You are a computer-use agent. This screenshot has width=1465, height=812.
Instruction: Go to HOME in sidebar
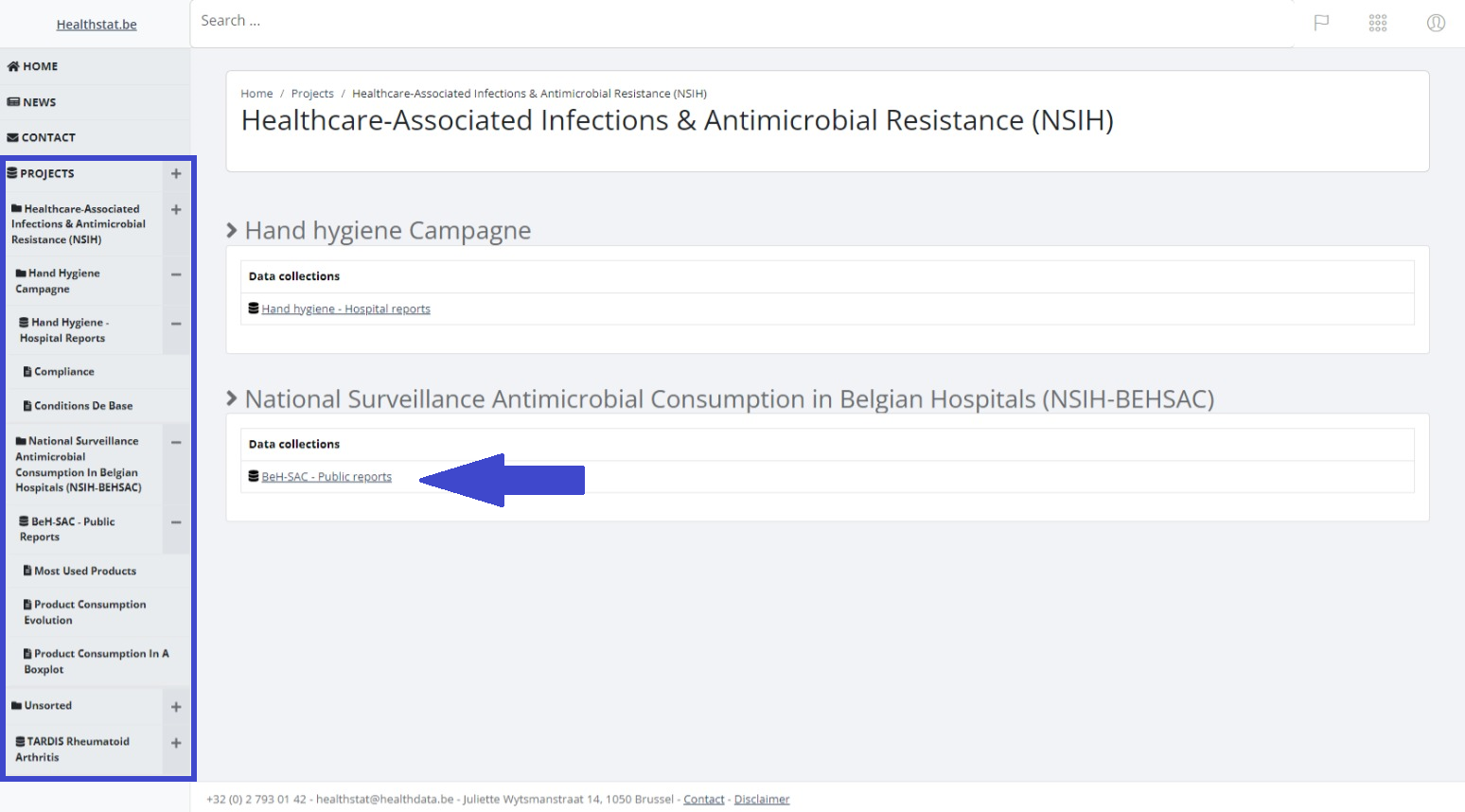pos(34,66)
